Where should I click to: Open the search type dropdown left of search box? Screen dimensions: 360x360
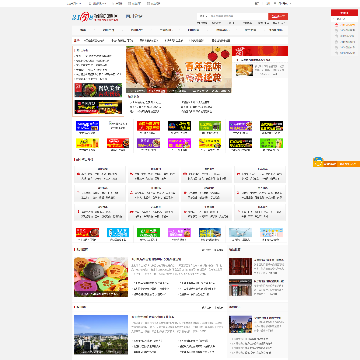[x=202, y=16]
